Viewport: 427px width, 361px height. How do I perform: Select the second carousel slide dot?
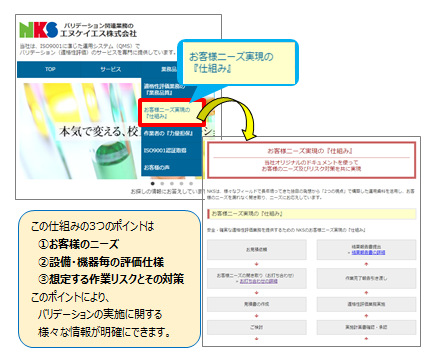[162, 183]
